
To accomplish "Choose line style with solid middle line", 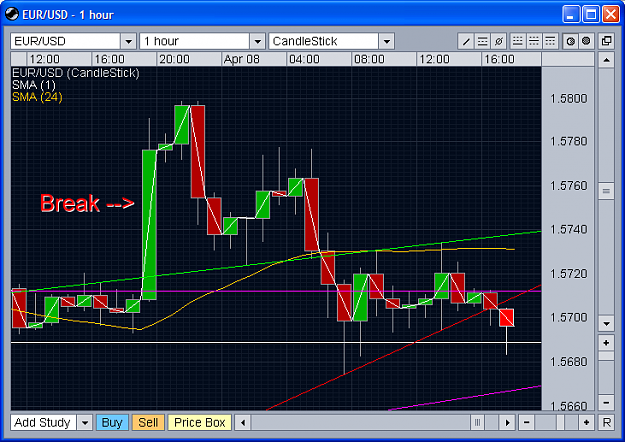I will point(534,41).
